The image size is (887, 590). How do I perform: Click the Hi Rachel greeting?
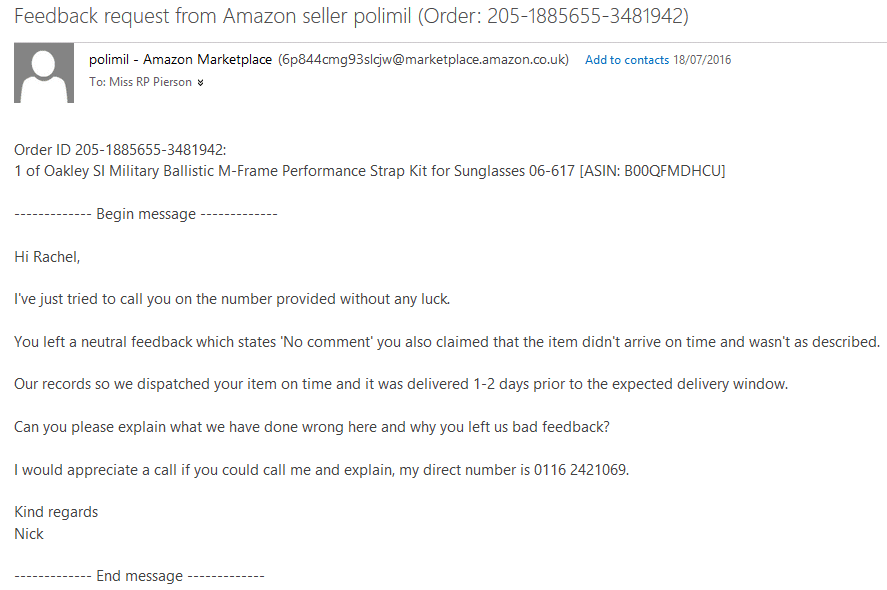click(x=47, y=257)
